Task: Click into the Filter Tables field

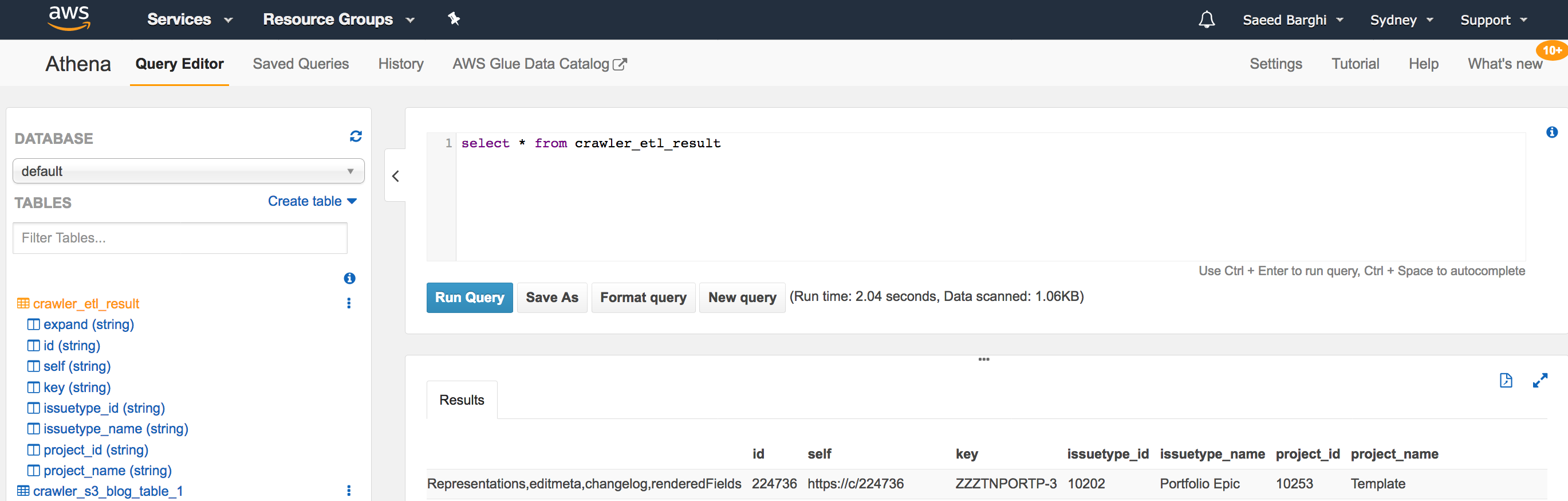Action: (180, 238)
